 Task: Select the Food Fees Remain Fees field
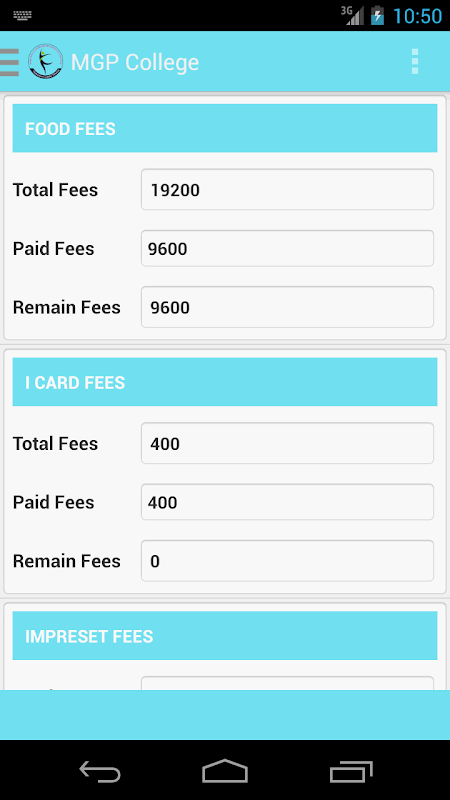(x=287, y=307)
